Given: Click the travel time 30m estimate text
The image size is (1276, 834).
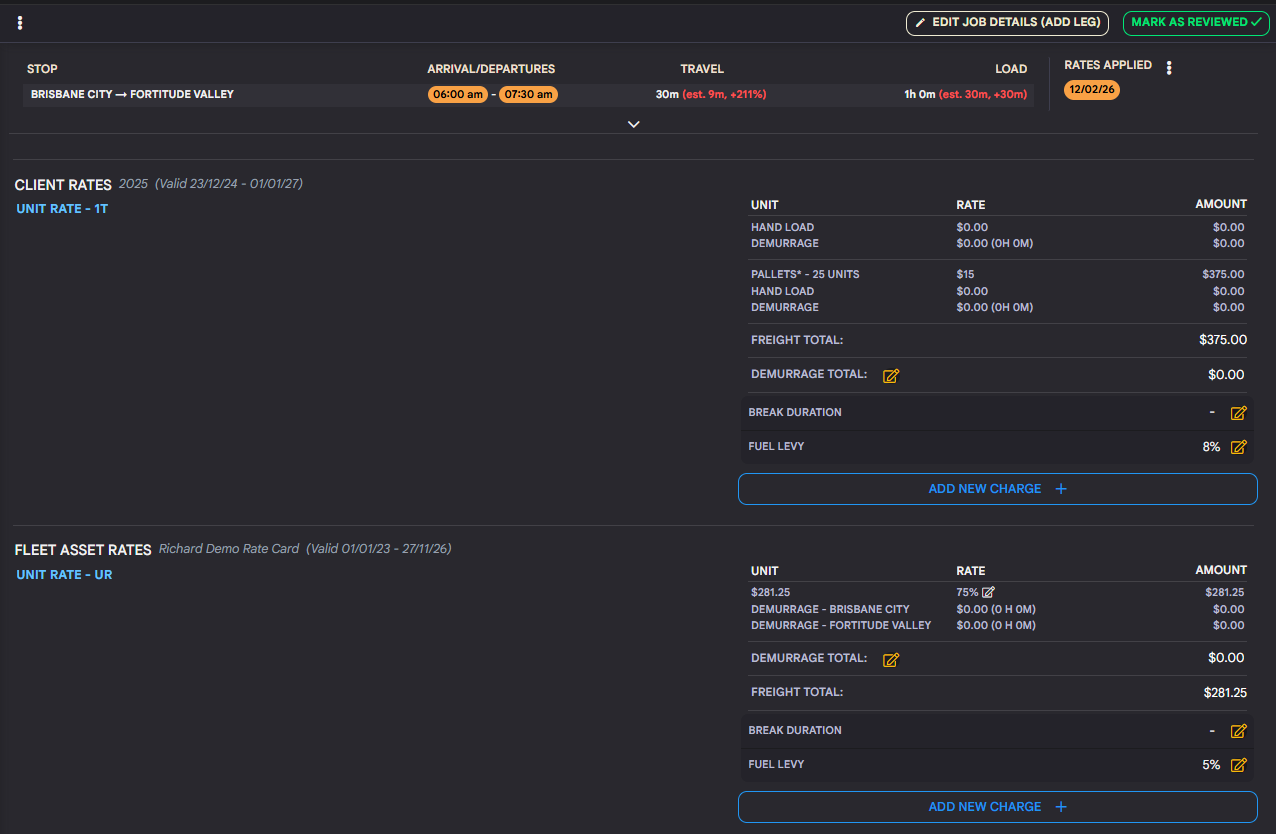Looking at the screenshot, I should click(x=711, y=95).
